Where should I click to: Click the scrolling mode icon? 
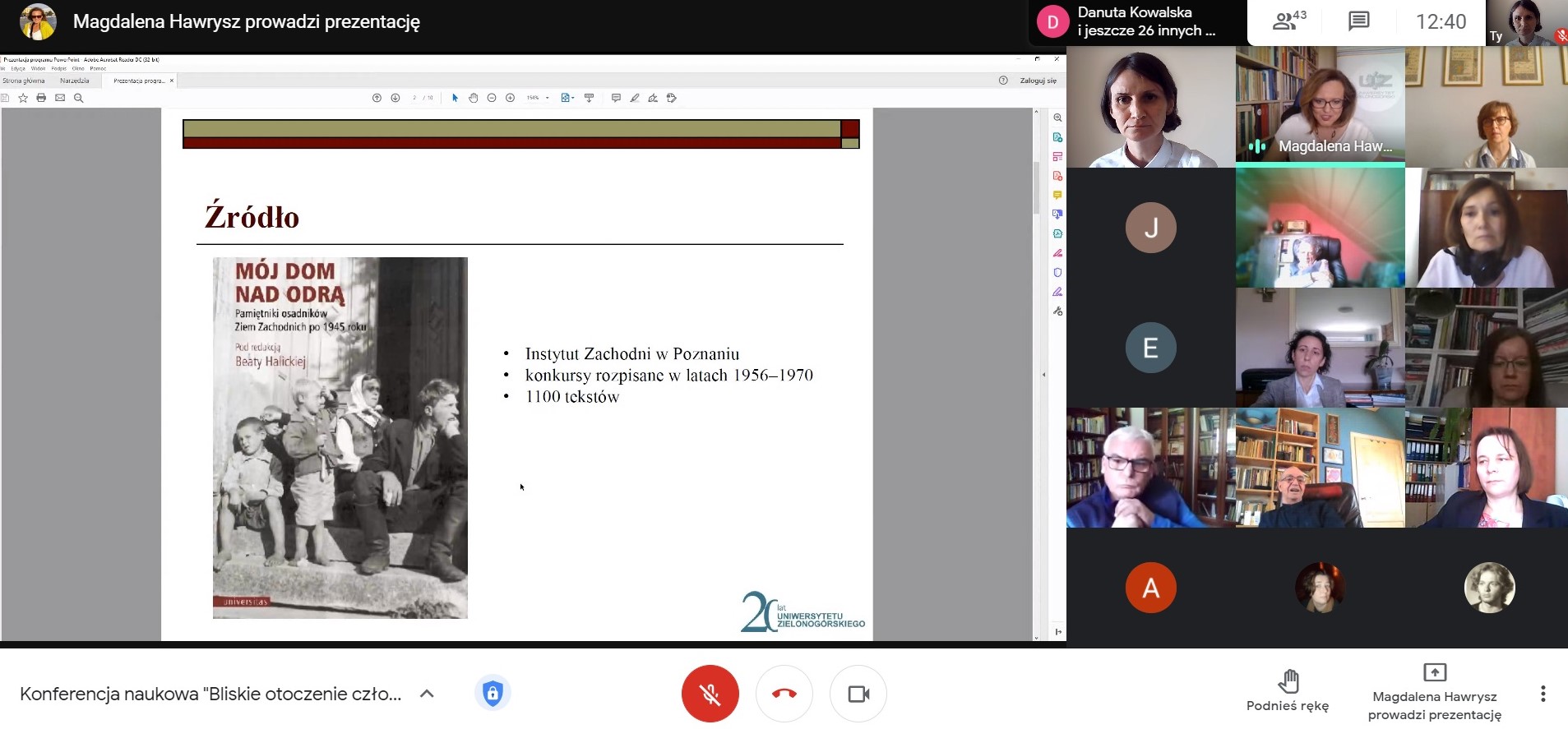pos(589,98)
